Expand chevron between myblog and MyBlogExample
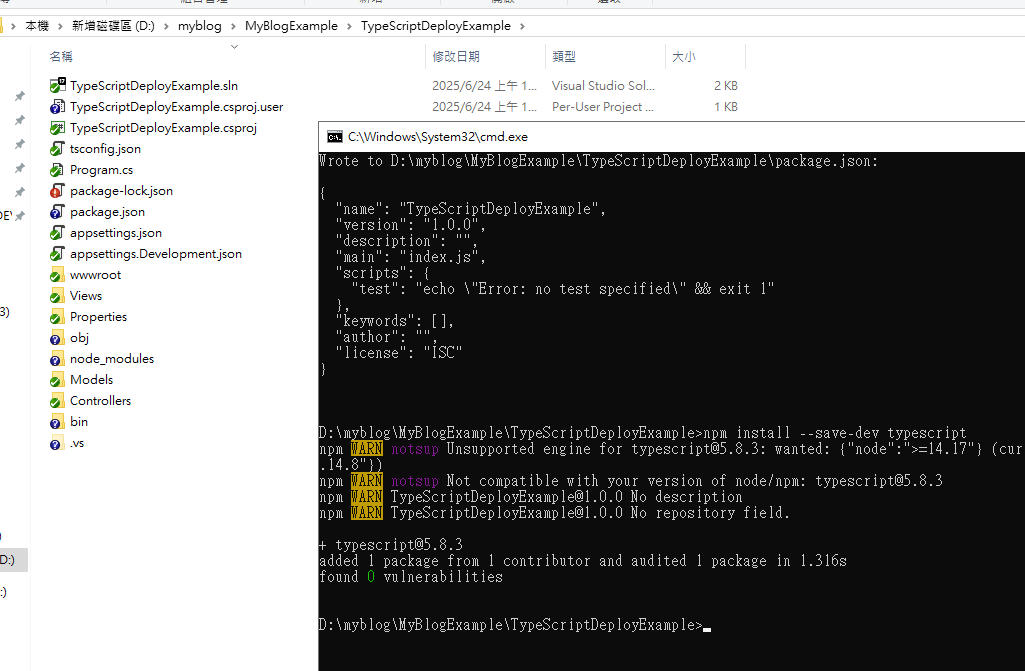Viewport: 1025px width, 671px height. [233, 26]
